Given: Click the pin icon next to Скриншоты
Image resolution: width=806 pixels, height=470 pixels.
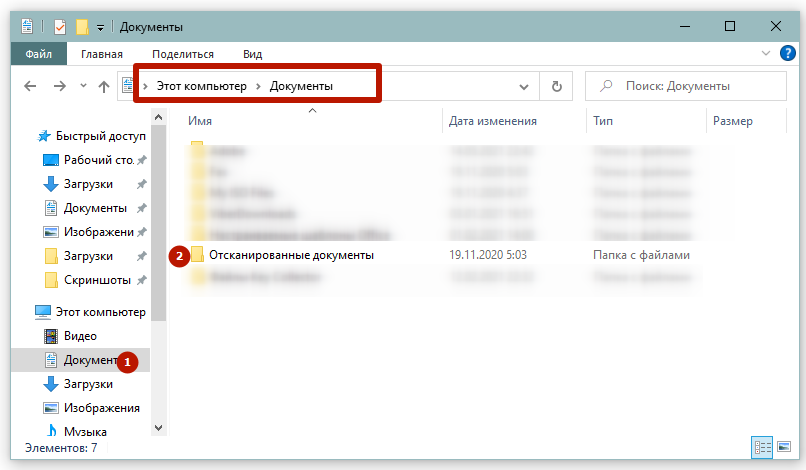Looking at the screenshot, I should coord(141,280).
